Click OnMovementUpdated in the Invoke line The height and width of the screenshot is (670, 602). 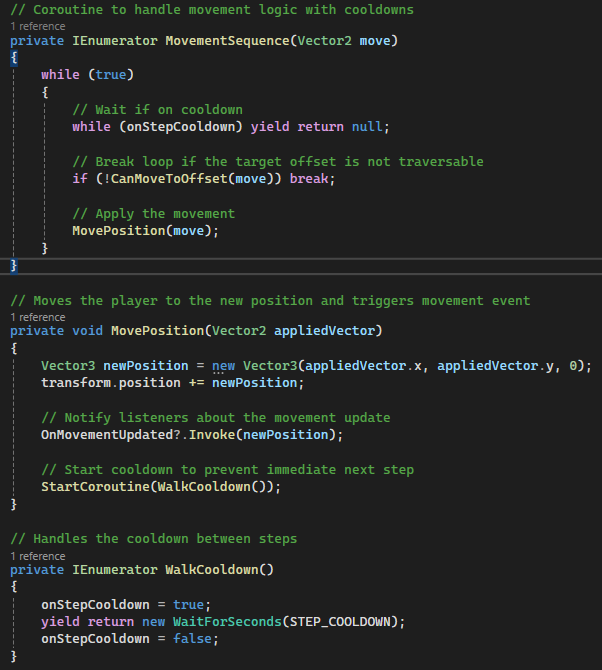point(107,435)
